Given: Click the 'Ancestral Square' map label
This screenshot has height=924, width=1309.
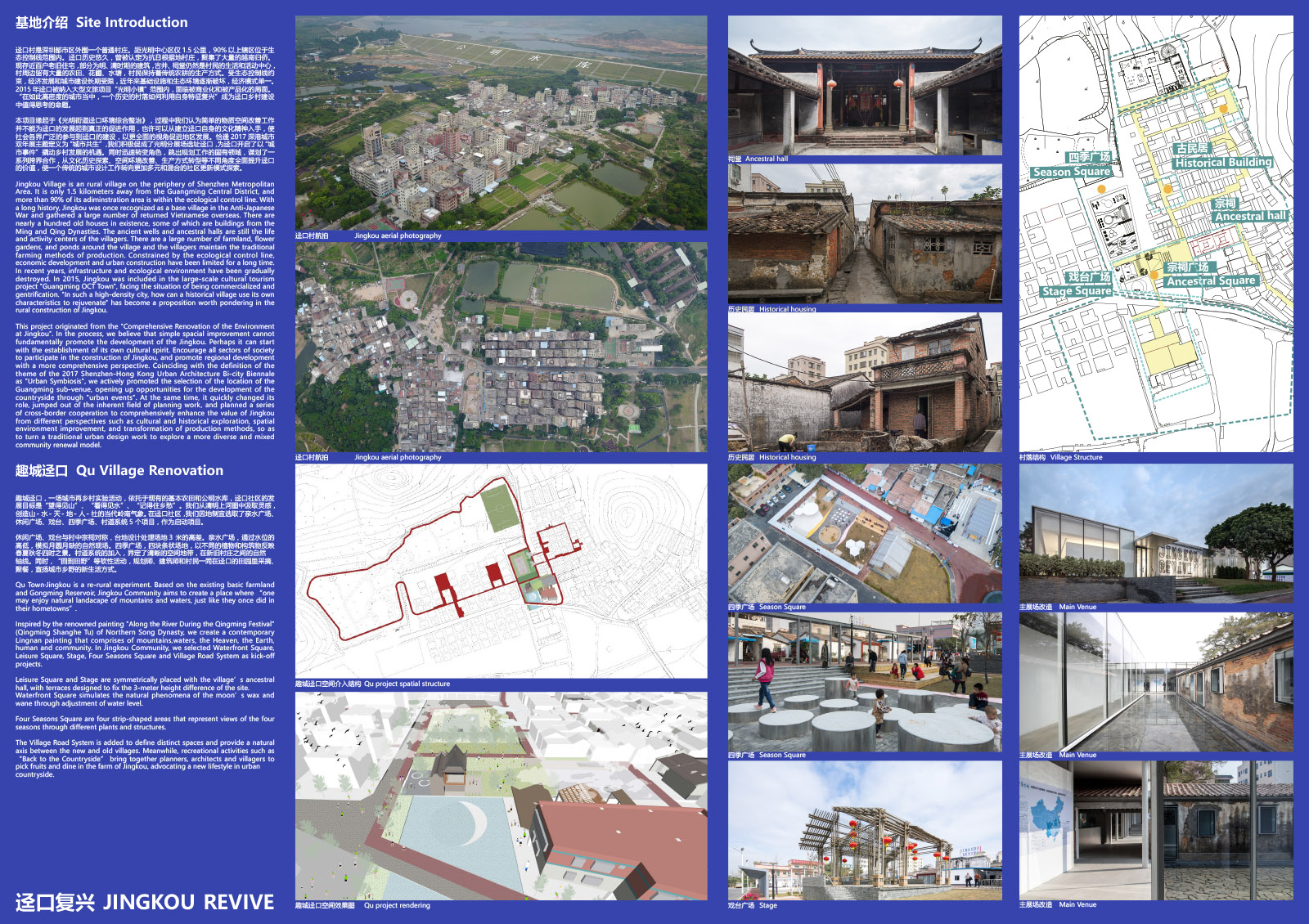Looking at the screenshot, I should click(x=1211, y=281).
